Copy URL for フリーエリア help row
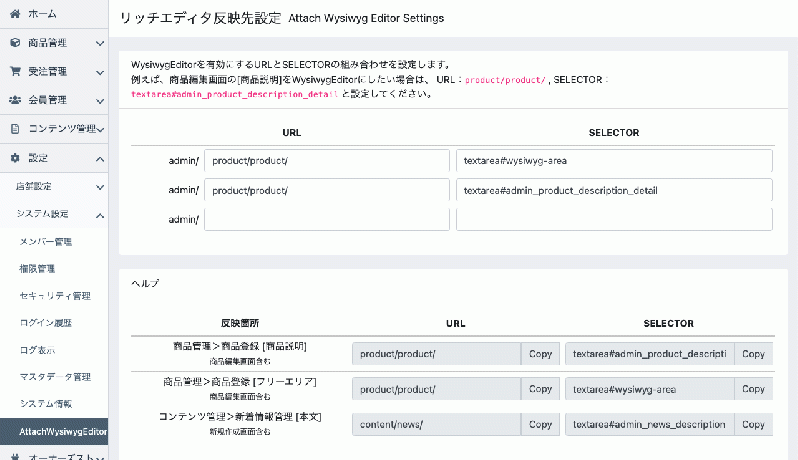This screenshot has height=460, width=798. pyautogui.click(x=540, y=389)
